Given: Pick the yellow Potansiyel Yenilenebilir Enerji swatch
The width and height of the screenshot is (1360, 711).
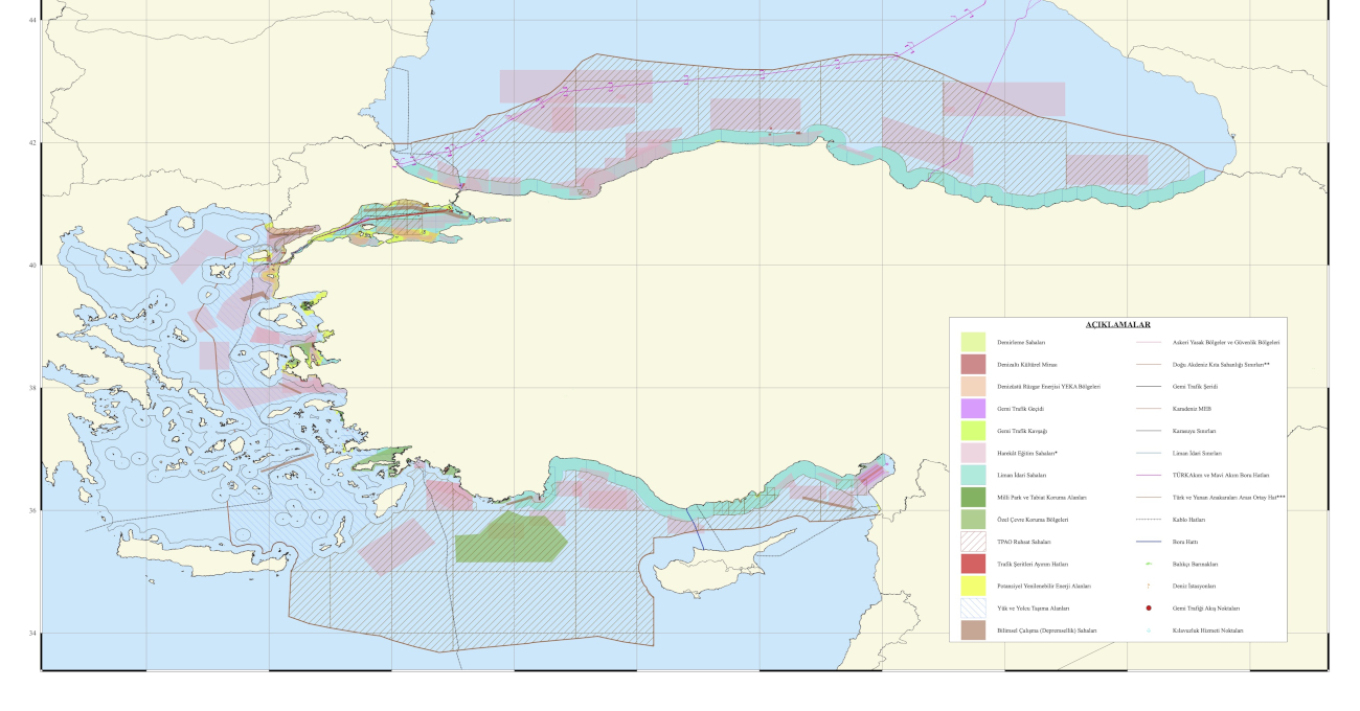Looking at the screenshot, I should pos(973,586).
